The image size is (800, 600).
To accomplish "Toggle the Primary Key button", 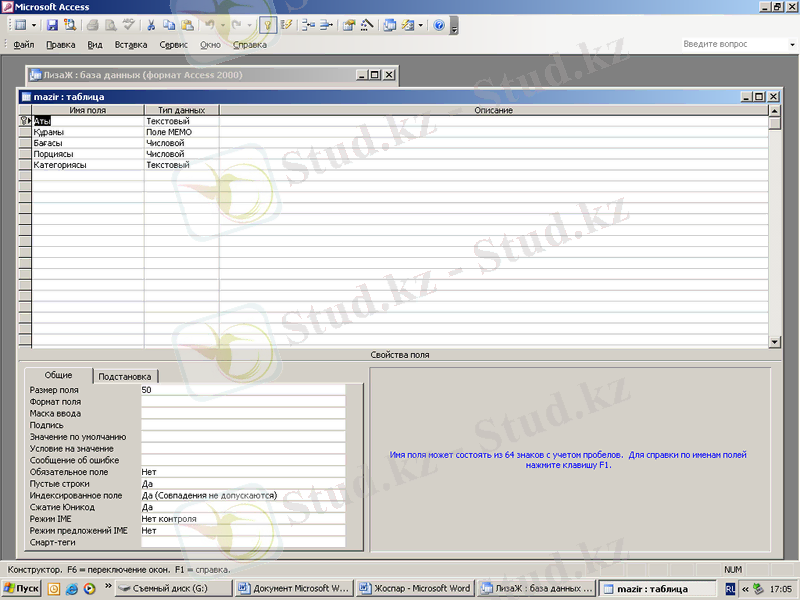I will [267, 25].
